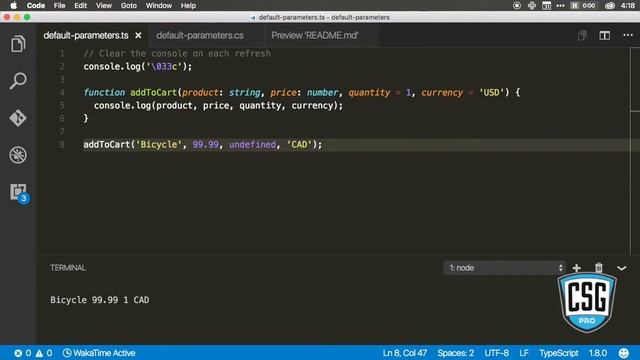The image size is (640, 360).
Task: Click the screen recording icon in menu bar
Action: 517,5
